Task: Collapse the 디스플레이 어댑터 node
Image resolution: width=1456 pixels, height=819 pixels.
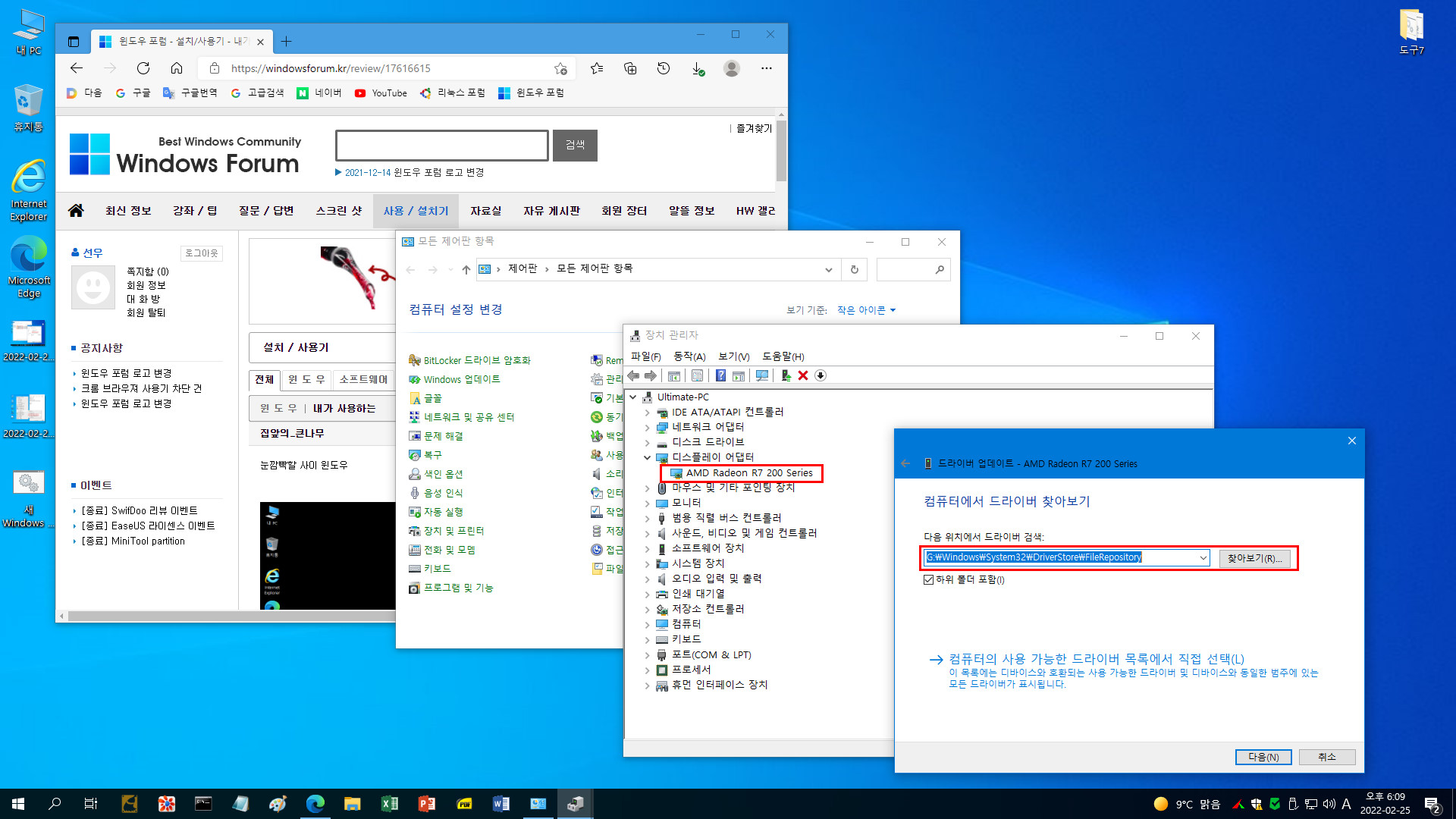Action: tap(647, 457)
